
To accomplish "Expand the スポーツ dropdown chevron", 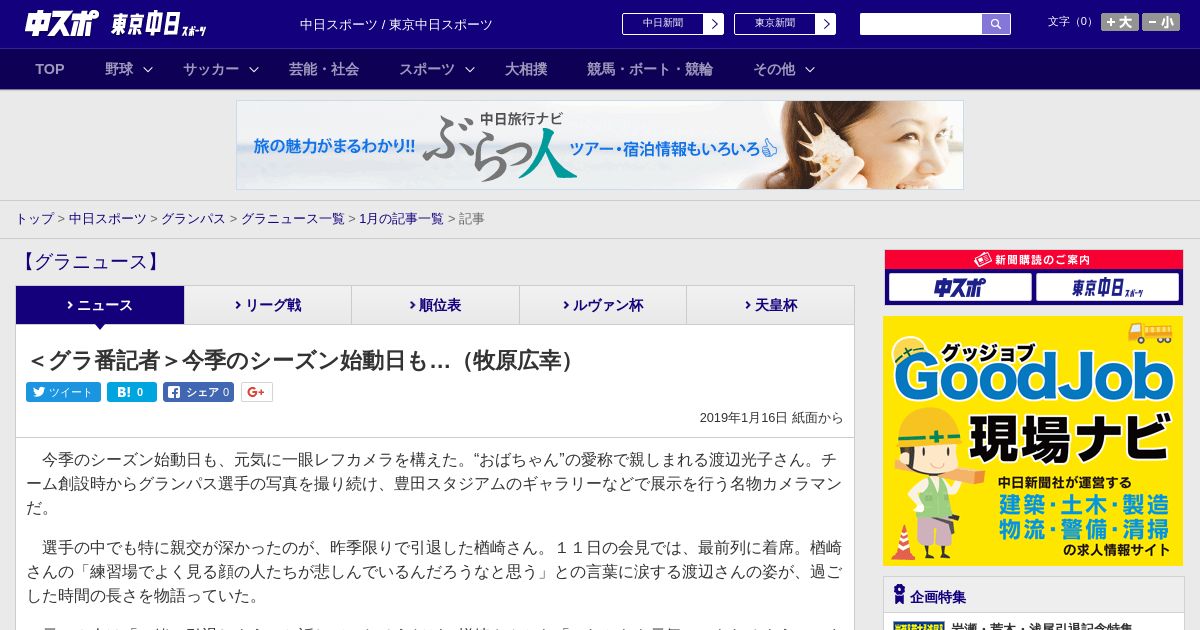I will tap(470, 69).
